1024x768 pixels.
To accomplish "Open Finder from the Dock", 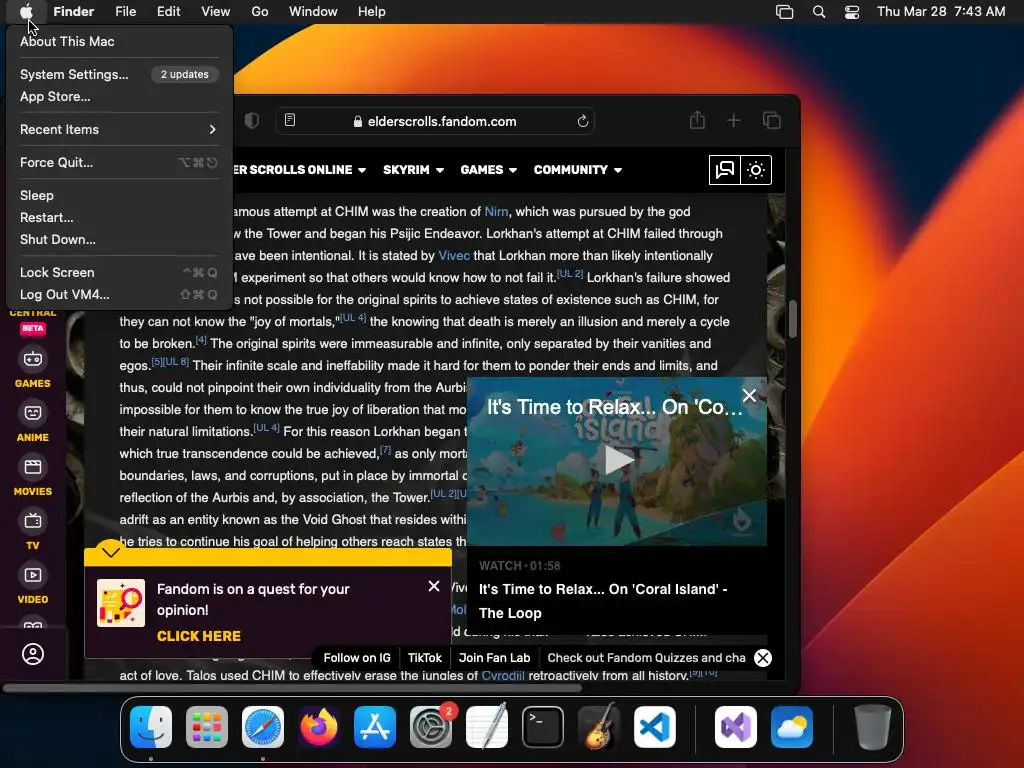I will click(151, 727).
